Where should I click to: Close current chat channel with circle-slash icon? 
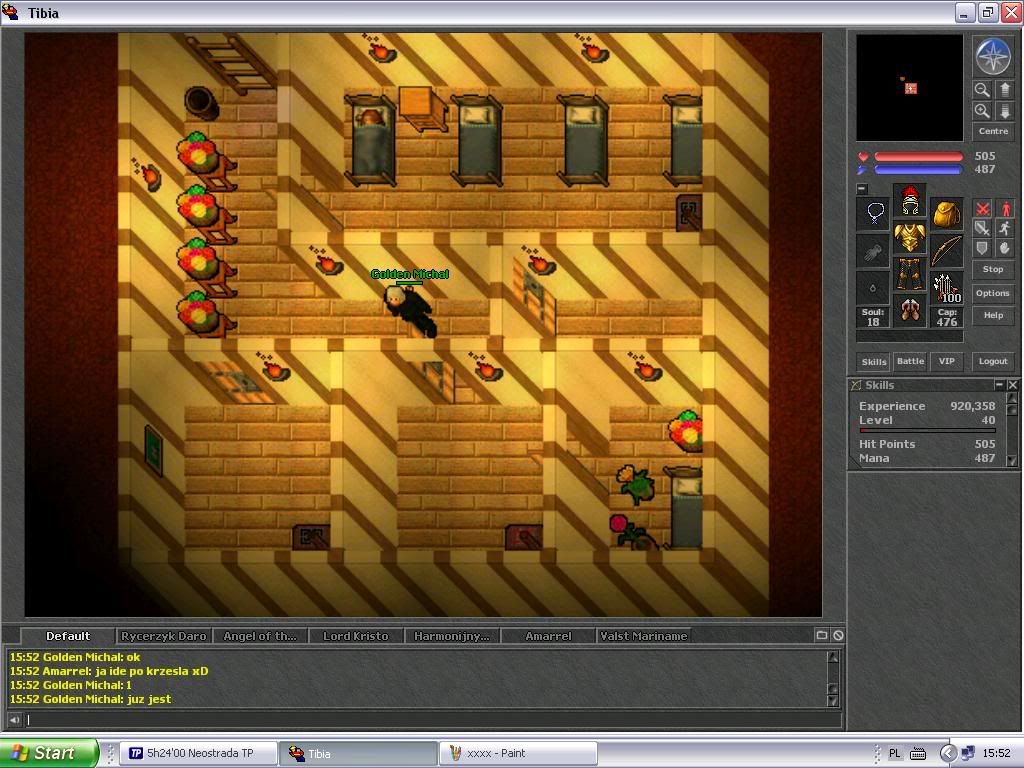[838, 635]
